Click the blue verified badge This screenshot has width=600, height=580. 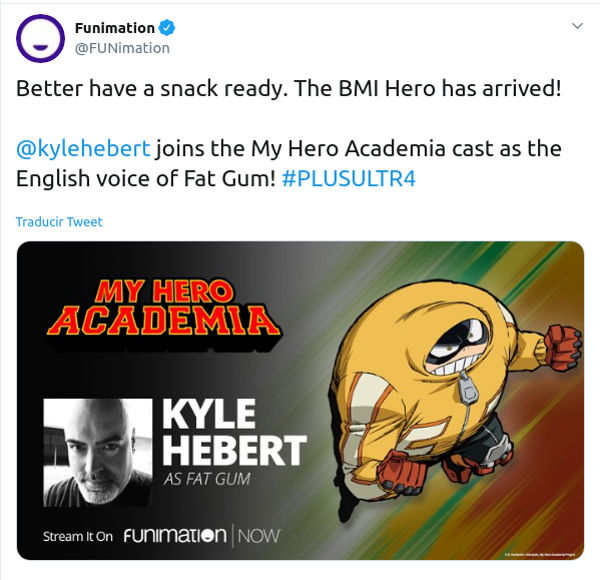coord(167,28)
